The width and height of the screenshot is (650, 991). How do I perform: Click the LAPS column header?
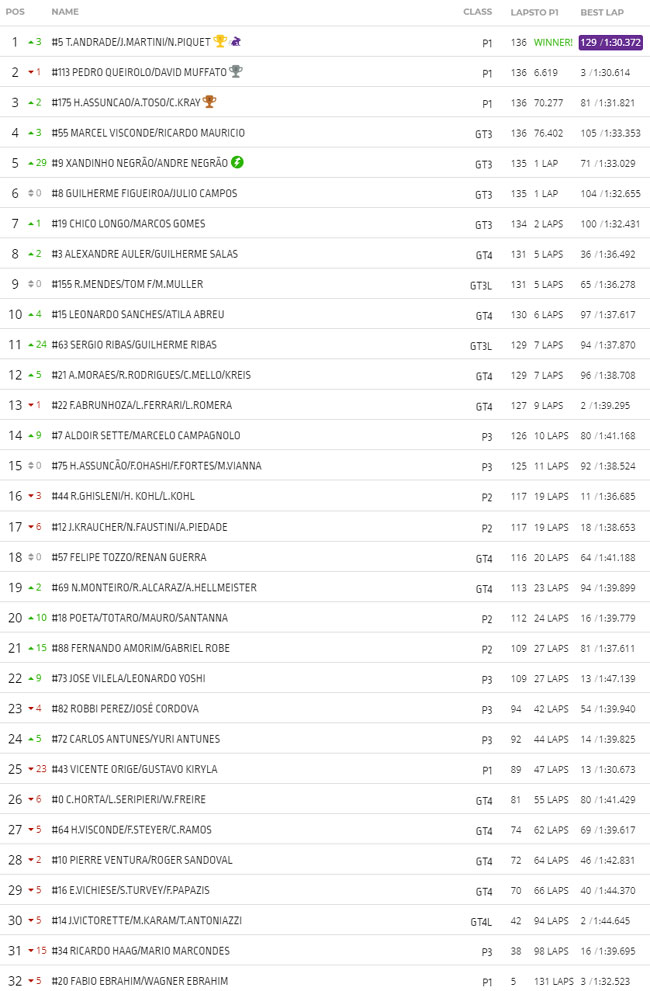tap(521, 12)
